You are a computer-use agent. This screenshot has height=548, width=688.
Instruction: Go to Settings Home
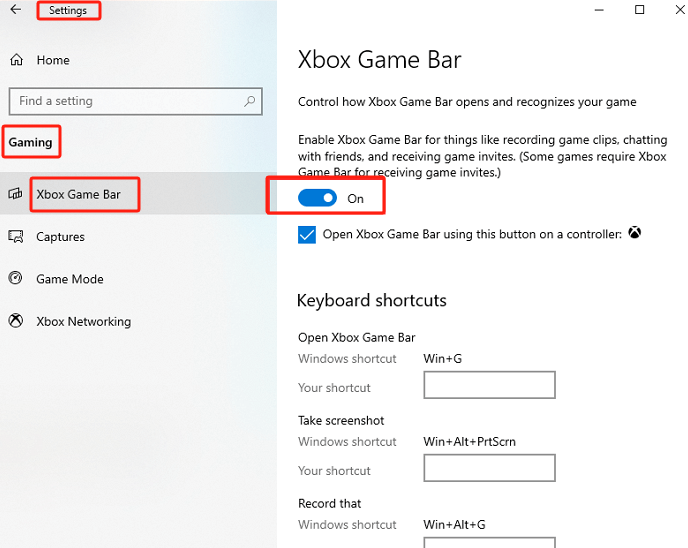pos(53,60)
